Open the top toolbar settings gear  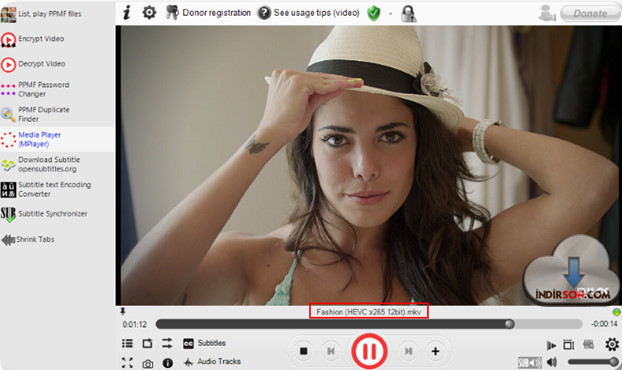149,13
